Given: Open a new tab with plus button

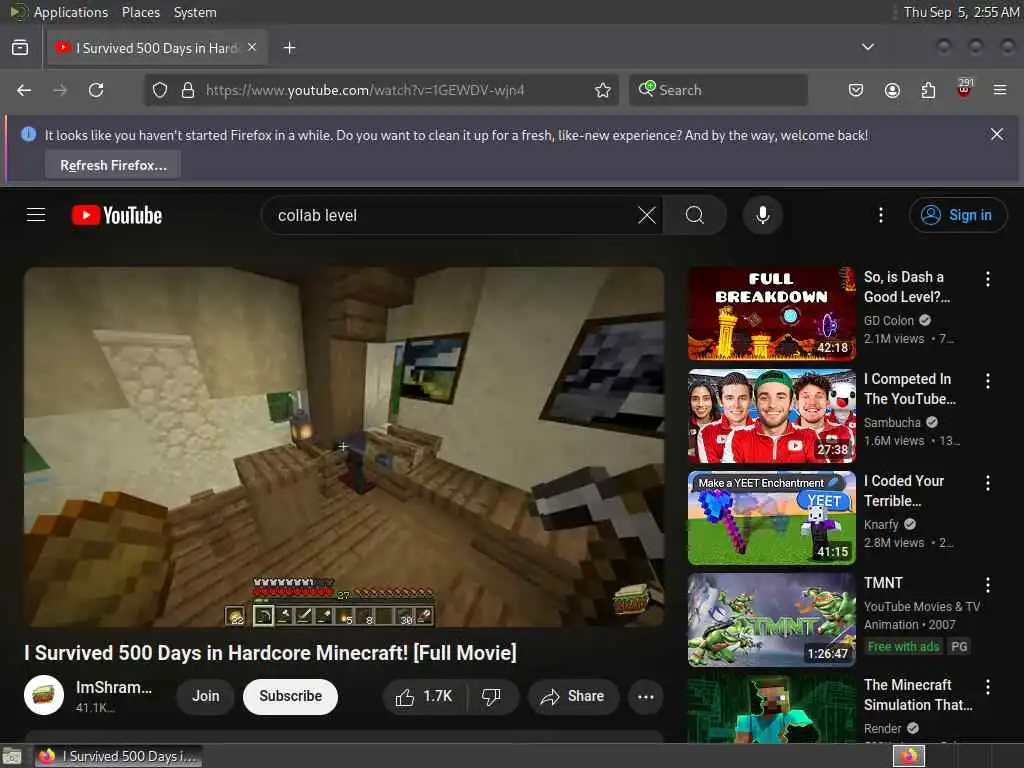Looking at the screenshot, I should click(x=289, y=48).
